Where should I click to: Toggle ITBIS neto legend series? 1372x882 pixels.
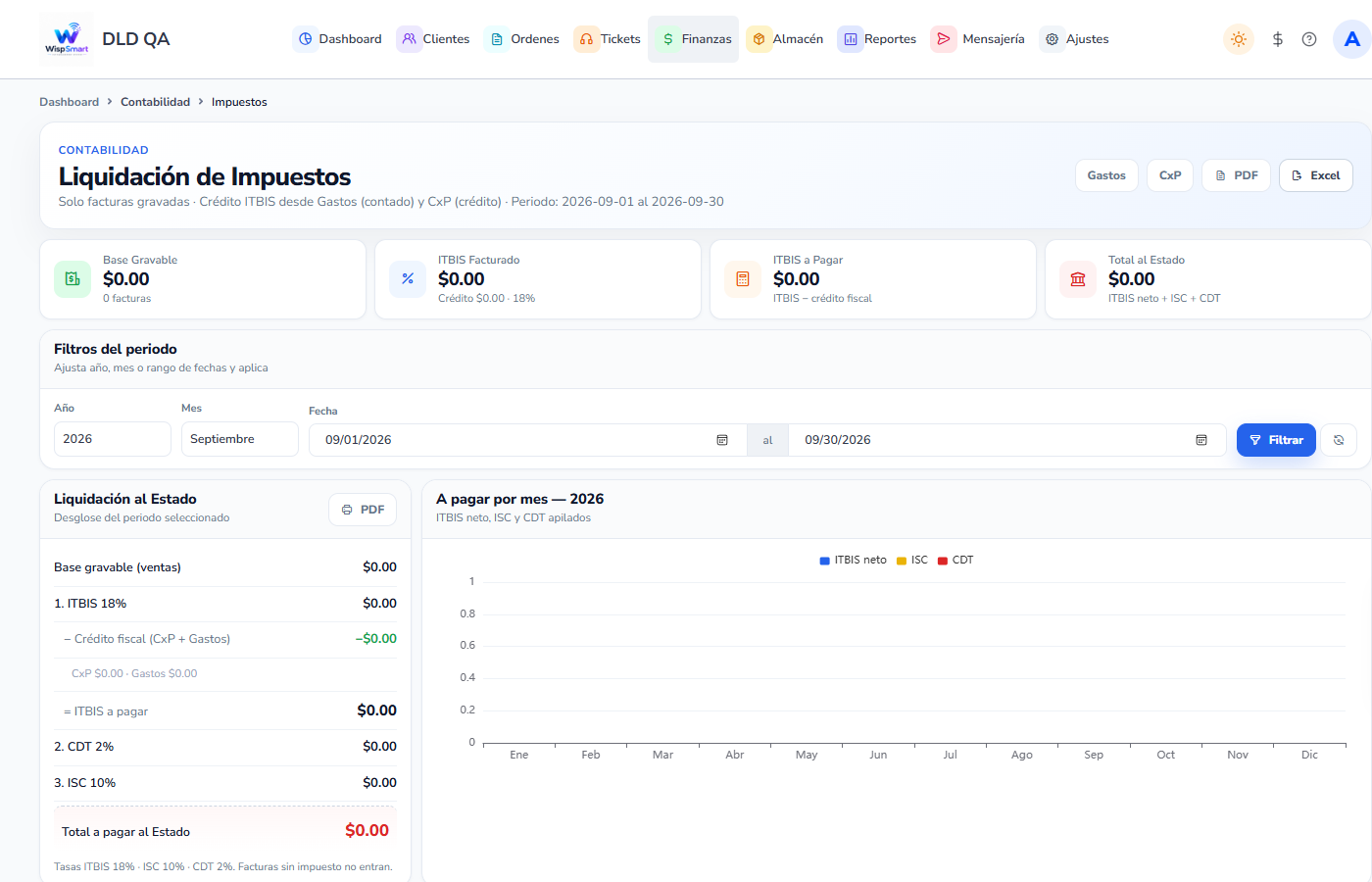[x=853, y=561]
